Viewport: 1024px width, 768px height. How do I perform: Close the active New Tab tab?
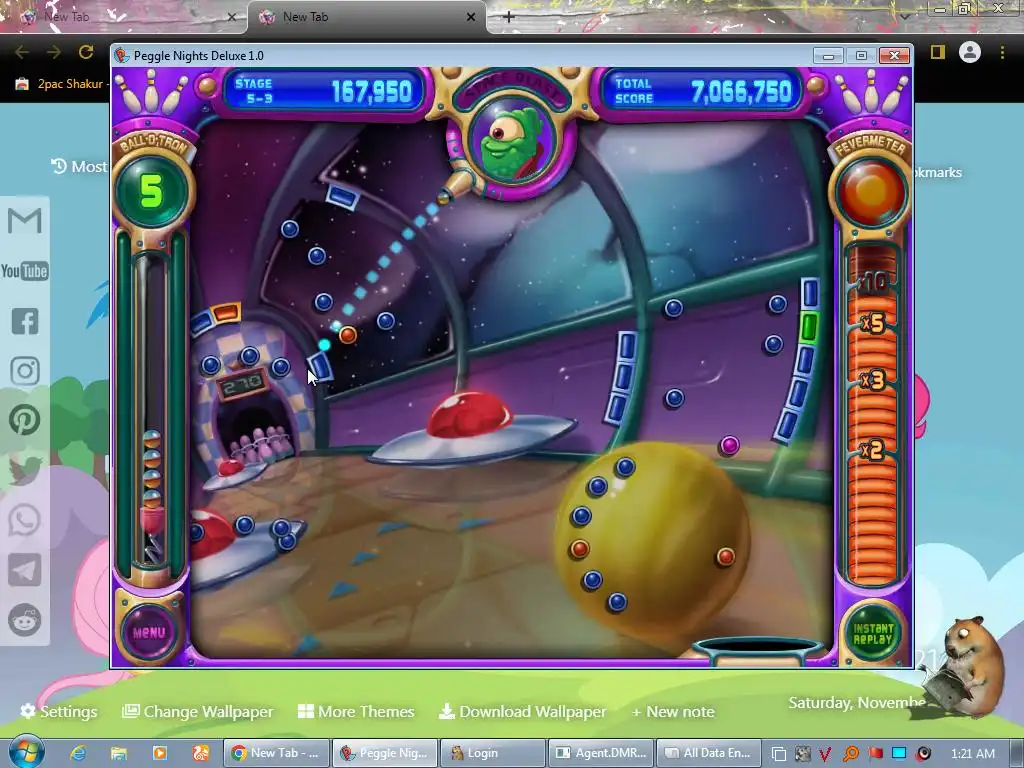(471, 17)
